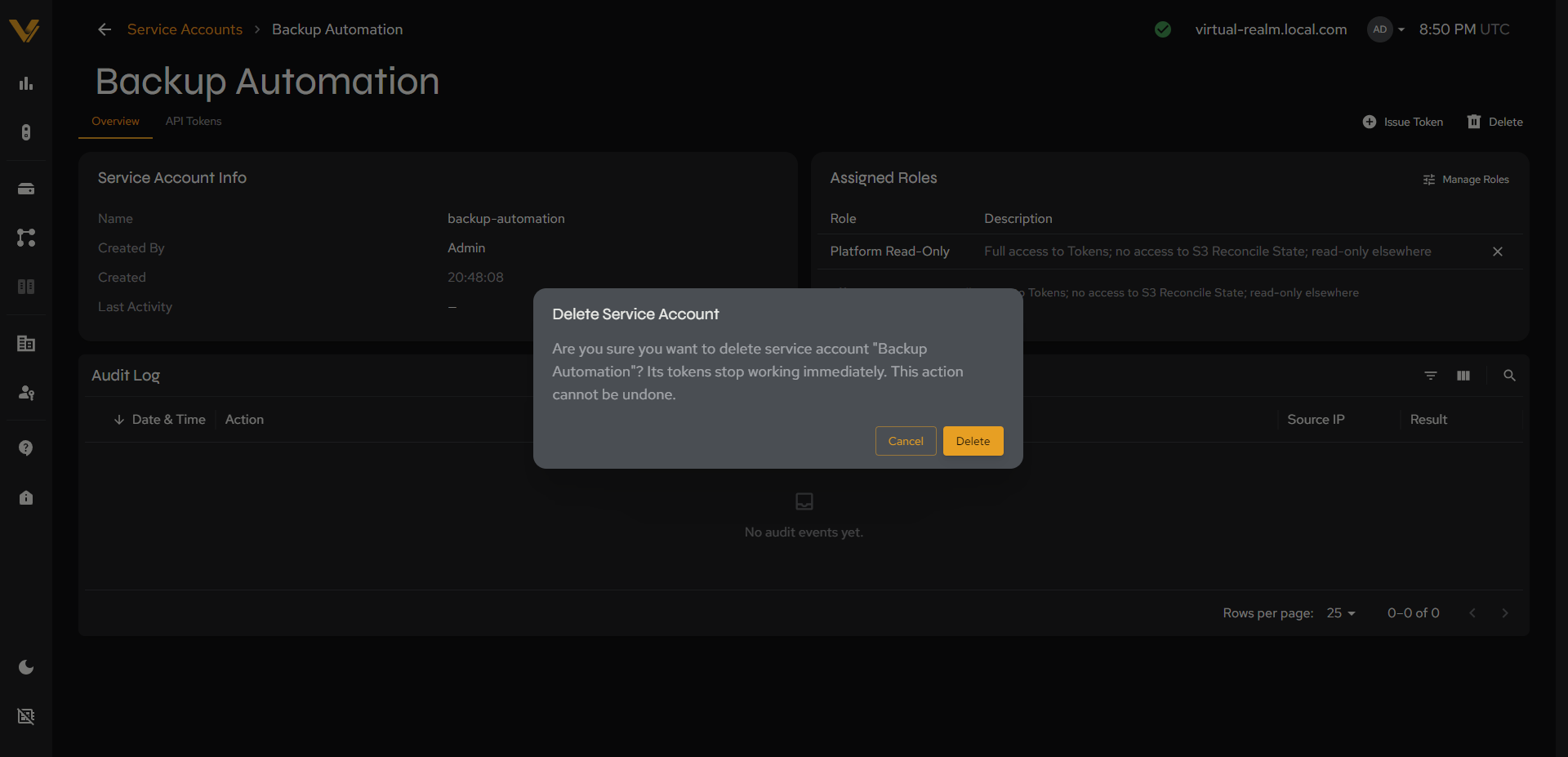The height and width of the screenshot is (757, 1568).
Task: Open the building sidebar icon
Action: (26, 344)
